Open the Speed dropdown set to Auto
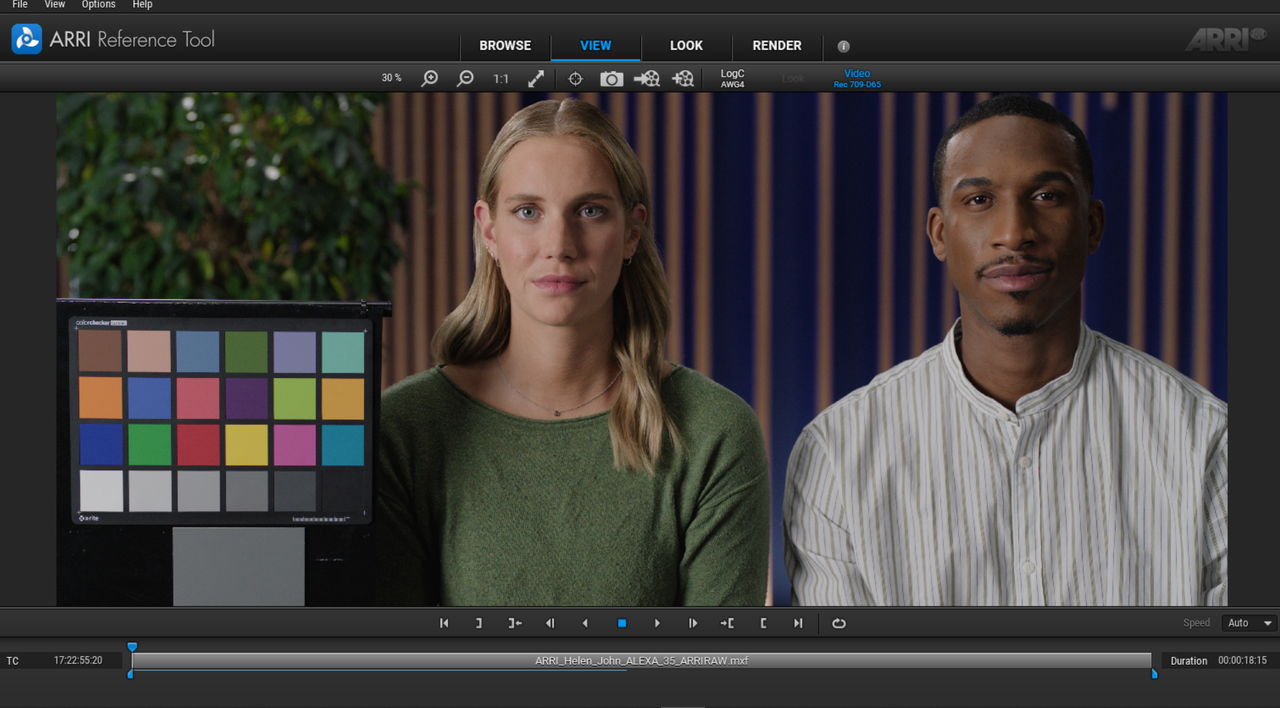Viewport: 1280px width, 708px height. 1249,623
